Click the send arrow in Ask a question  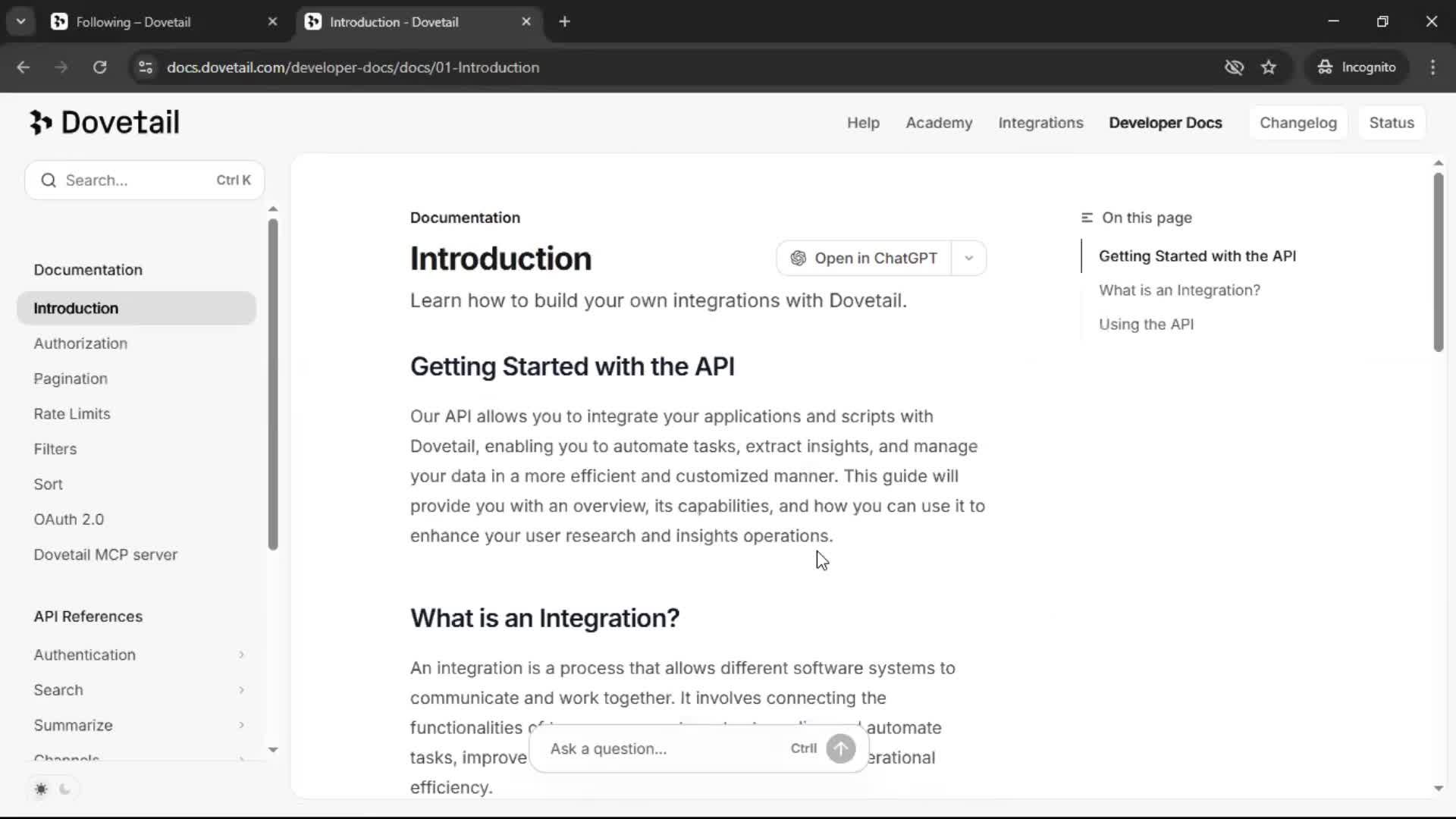click(x=840, y=748)
